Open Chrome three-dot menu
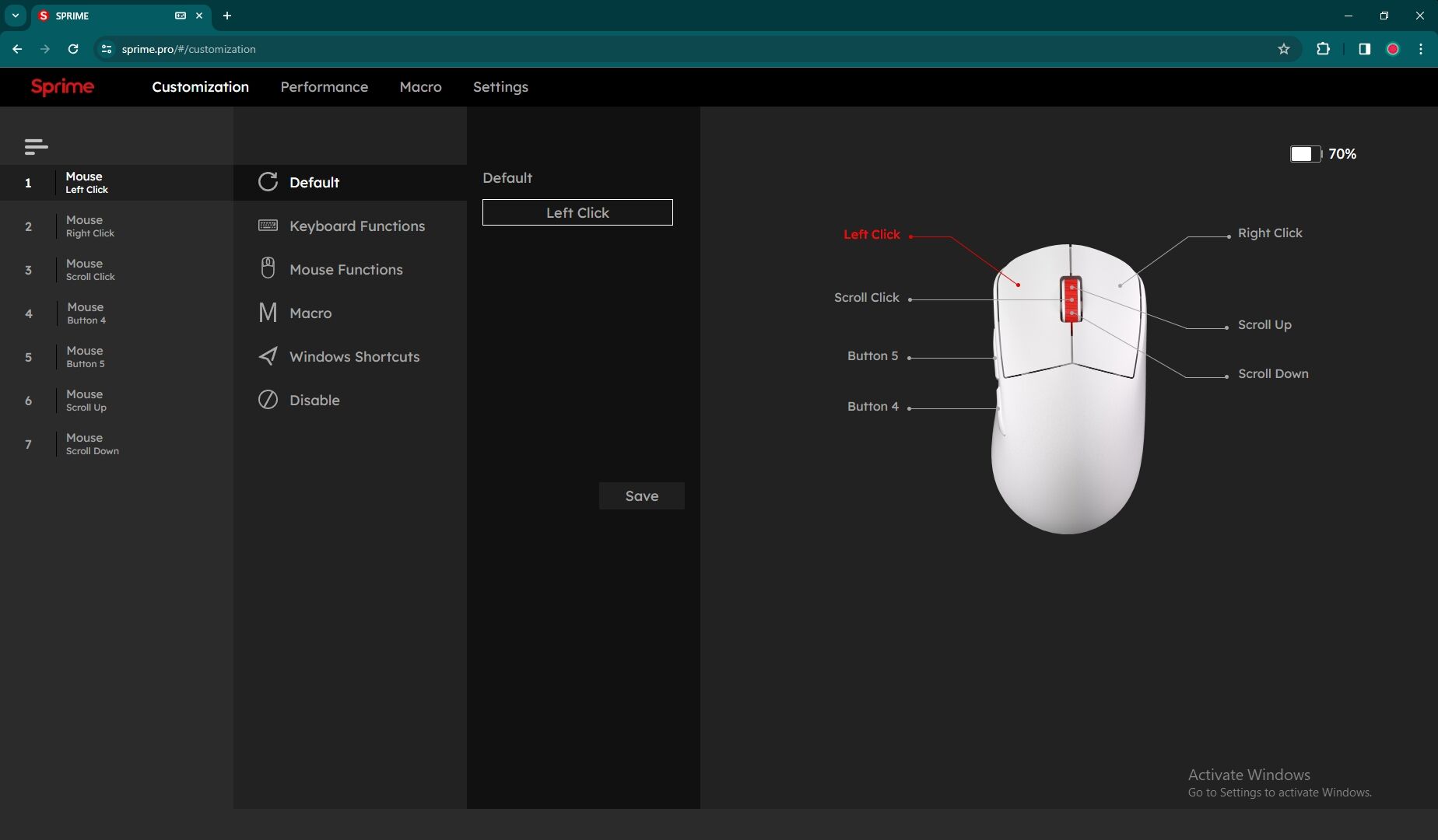Screen dimensions: 1438x840 point(1421,49)
